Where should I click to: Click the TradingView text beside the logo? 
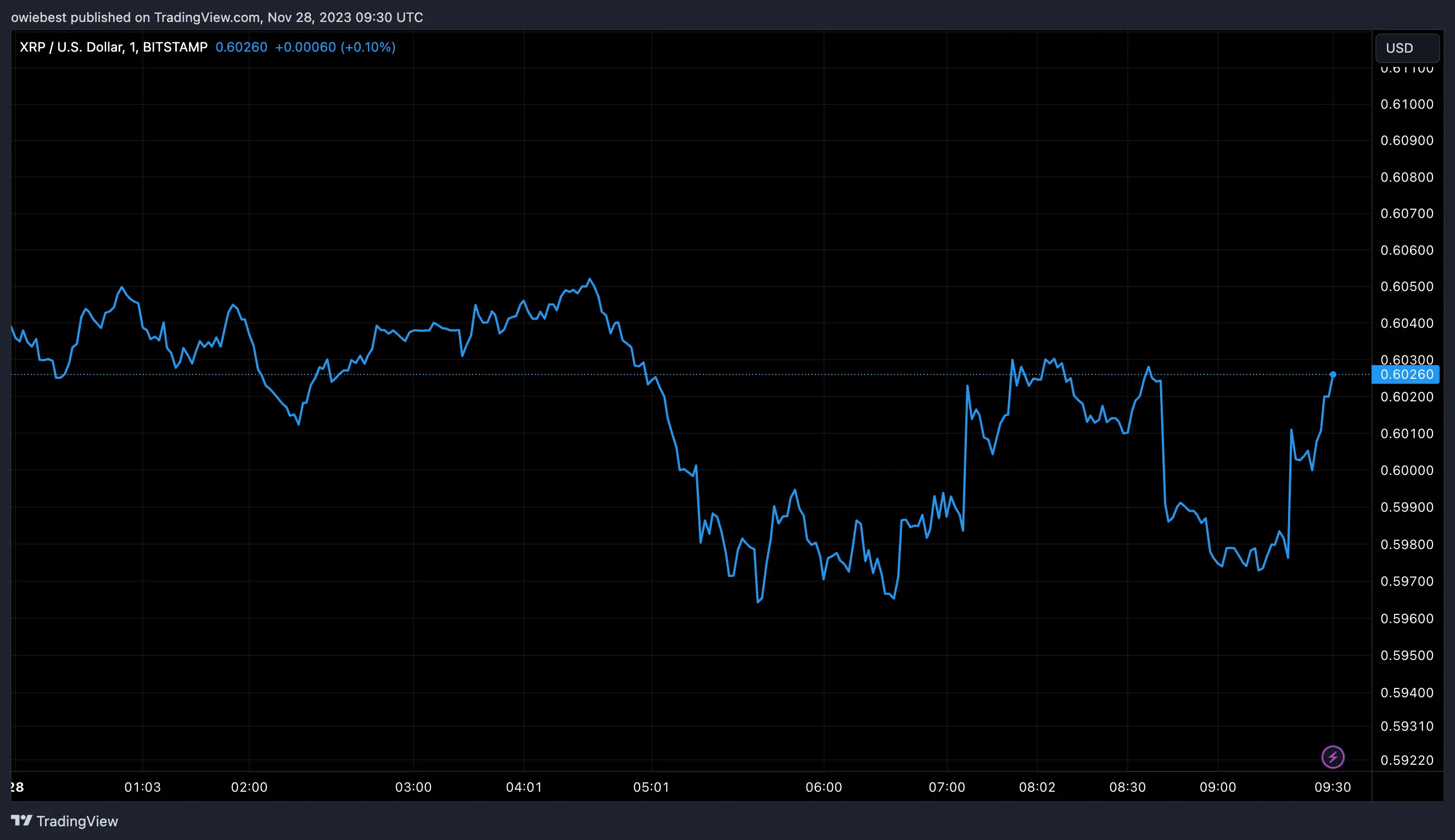click(x=77, y=821)
